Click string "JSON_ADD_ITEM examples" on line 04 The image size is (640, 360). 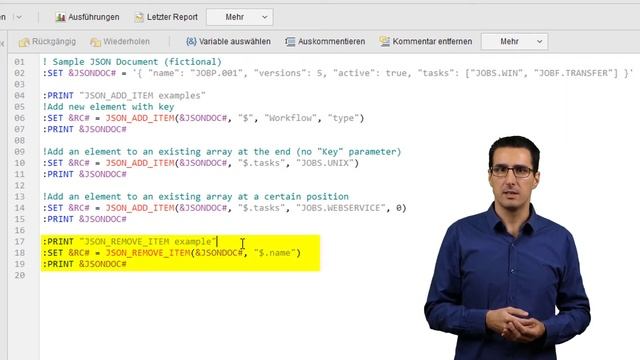(142, 96)
